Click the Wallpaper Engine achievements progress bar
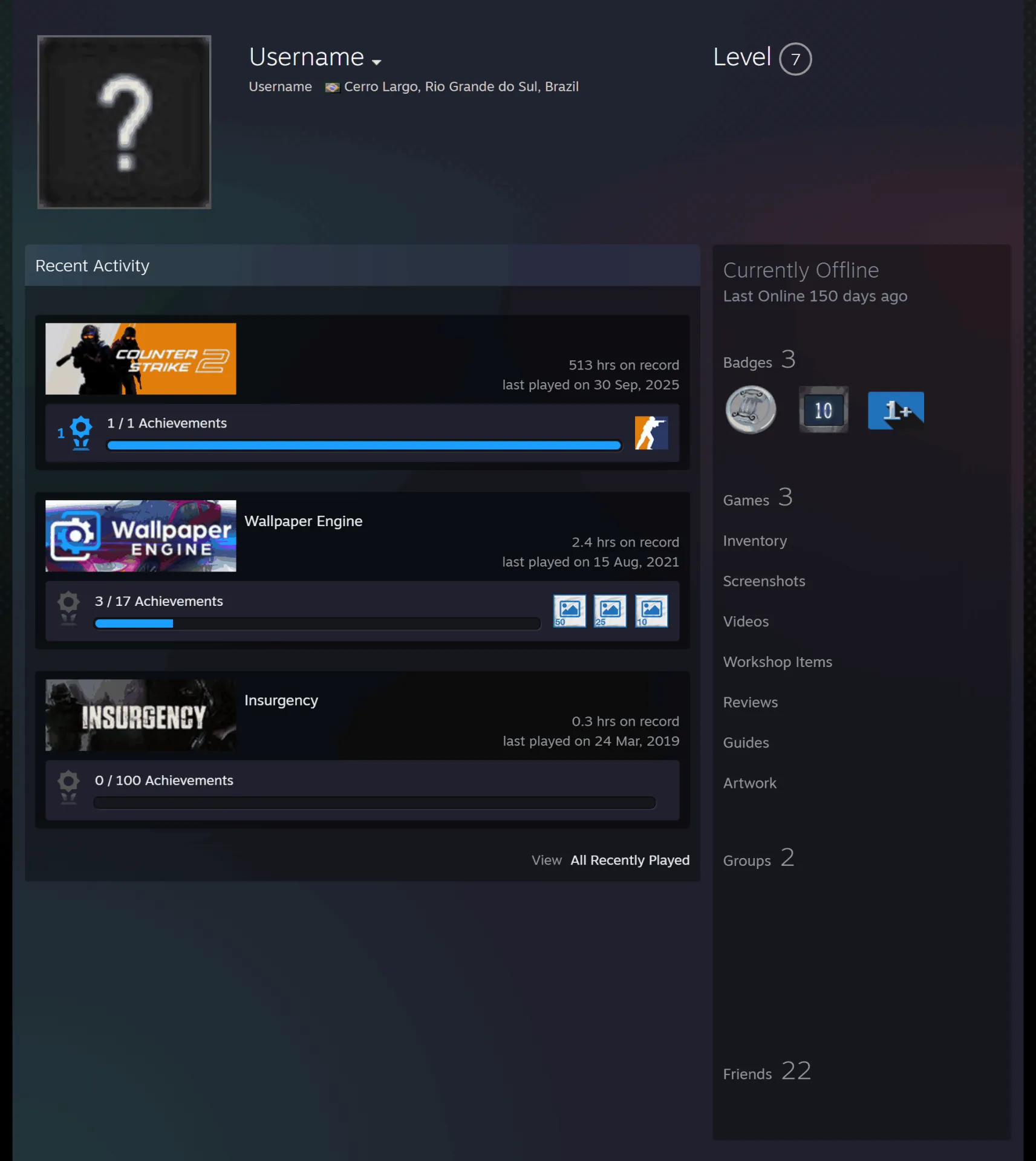Image resolution: width=1036 pixels, height=1161 pixels. click(x=318, y=623)
